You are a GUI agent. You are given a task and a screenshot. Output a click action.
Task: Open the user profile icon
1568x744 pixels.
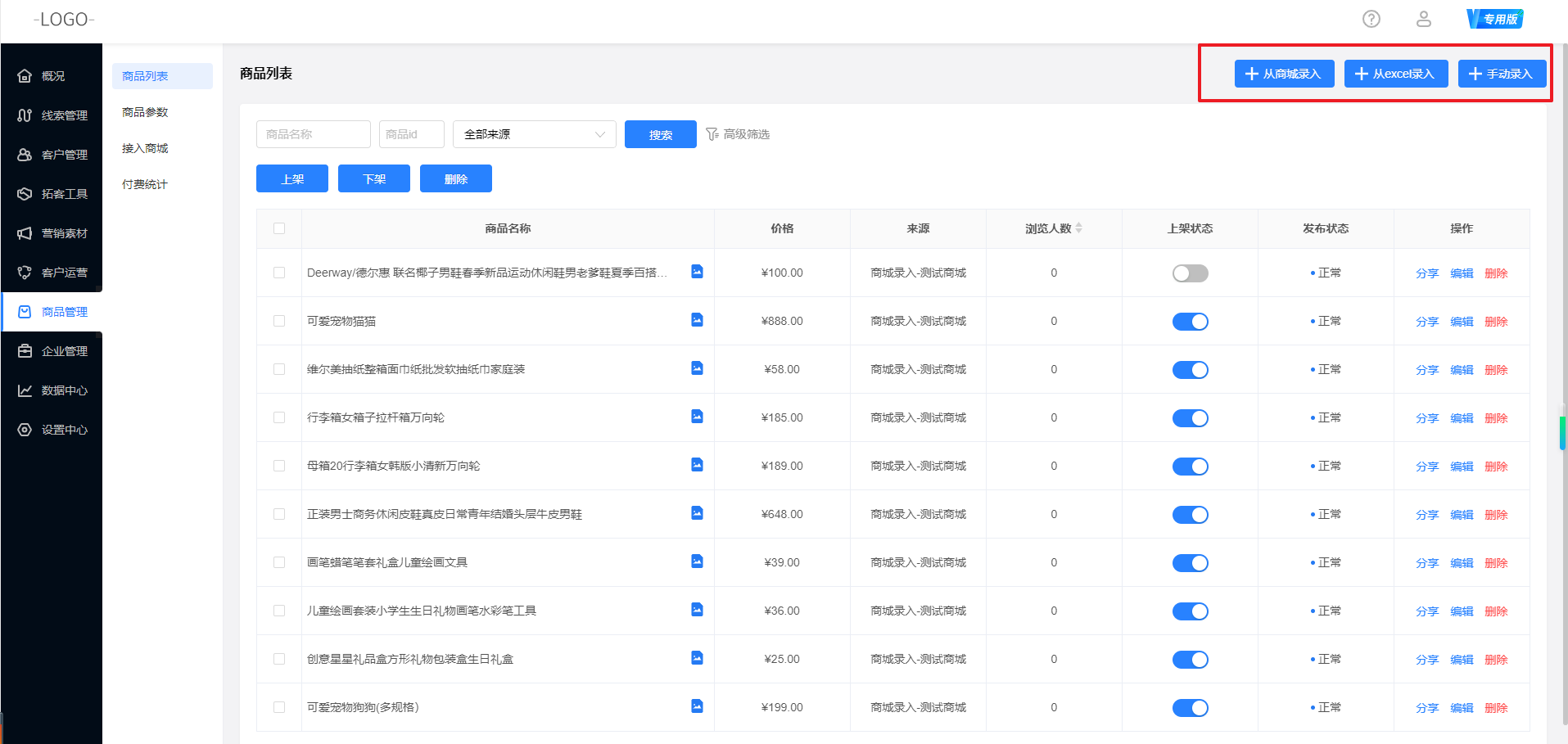pyautogui.click(x=1423, y=19)
